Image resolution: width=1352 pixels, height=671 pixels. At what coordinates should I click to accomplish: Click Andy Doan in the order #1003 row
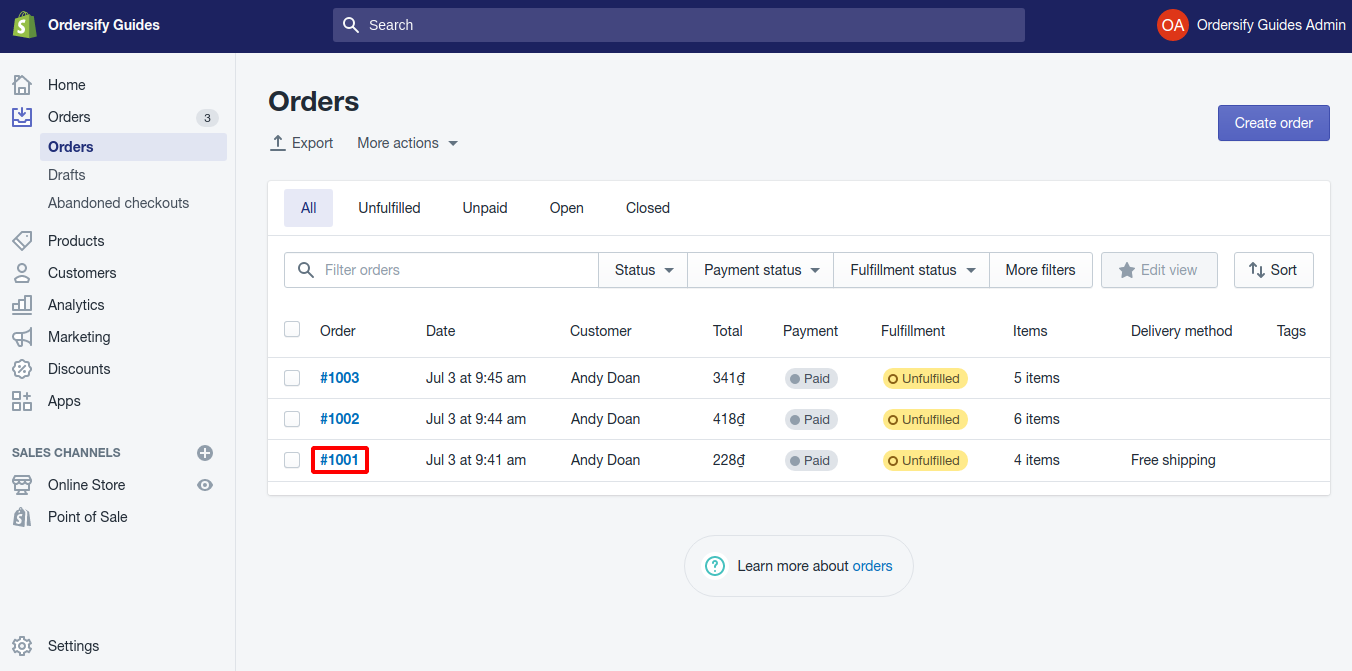(x=605, y=378)
